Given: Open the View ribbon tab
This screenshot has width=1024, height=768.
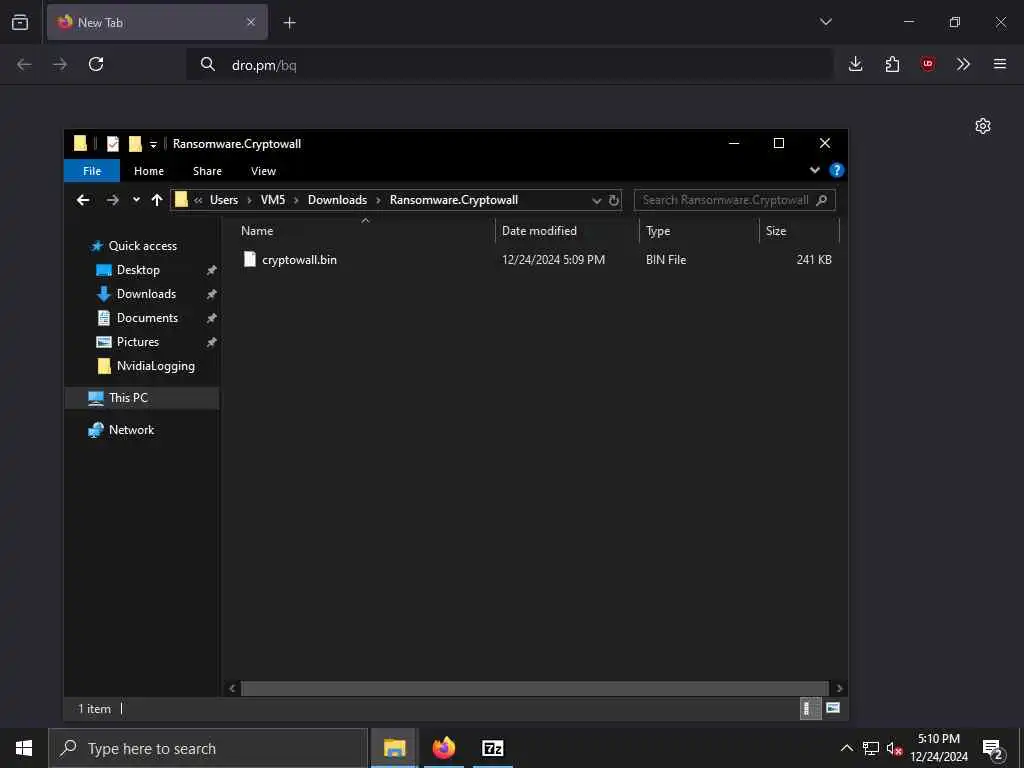Looking at the screenshot, I should click(x=263, y=171).
